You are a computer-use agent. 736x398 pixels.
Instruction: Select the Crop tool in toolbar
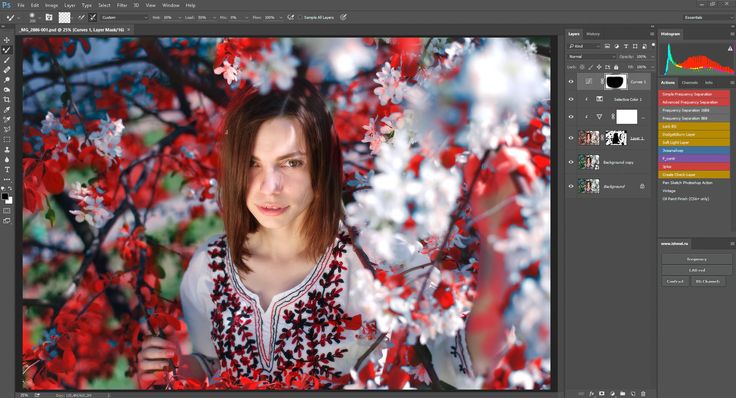point(7,100)
